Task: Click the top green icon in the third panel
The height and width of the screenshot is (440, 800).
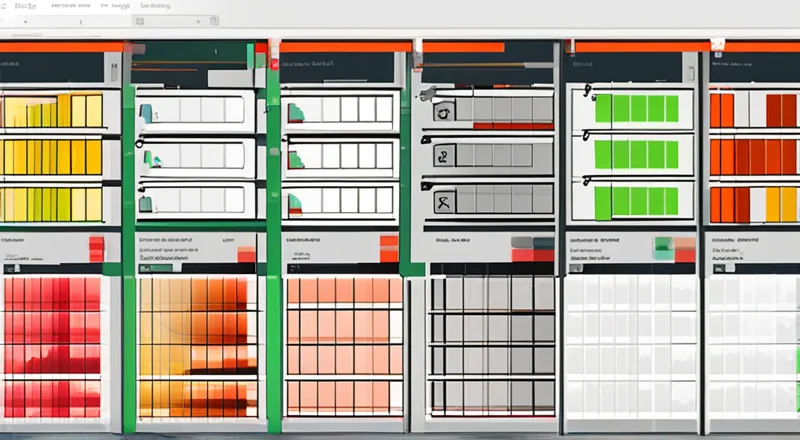Action: tap(295, 112)
